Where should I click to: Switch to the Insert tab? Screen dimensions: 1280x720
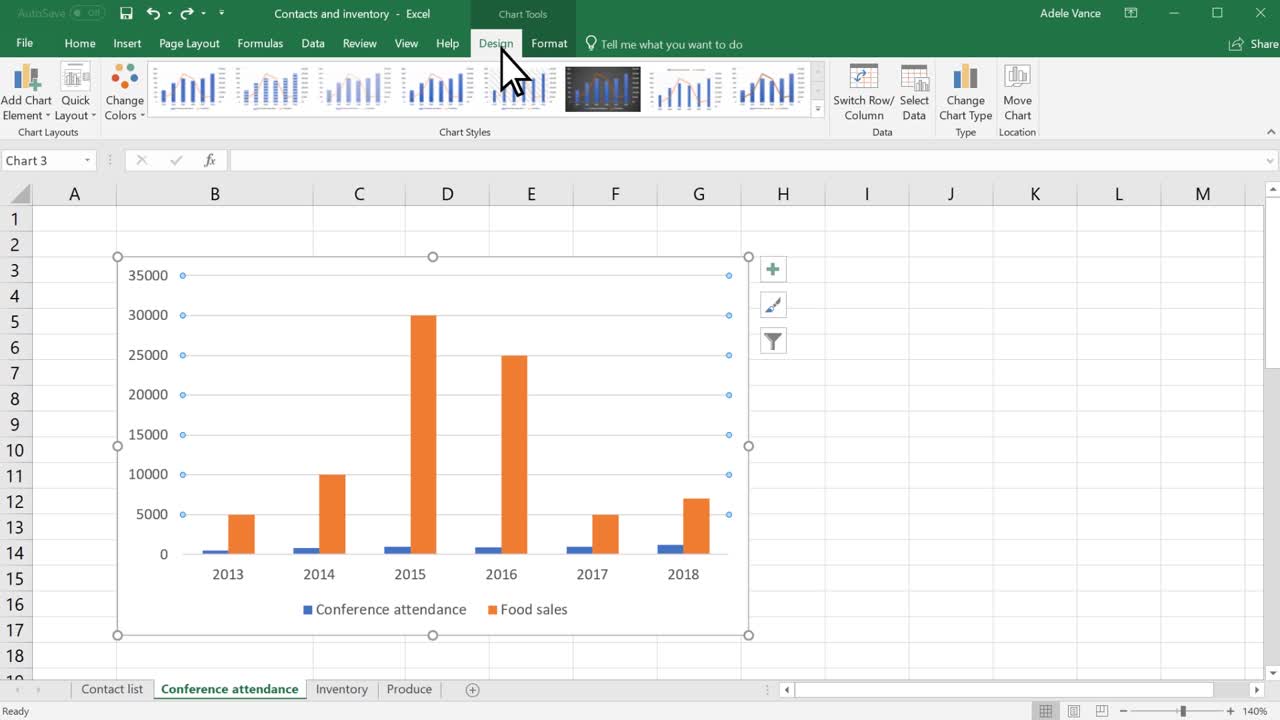click(127, 43)
